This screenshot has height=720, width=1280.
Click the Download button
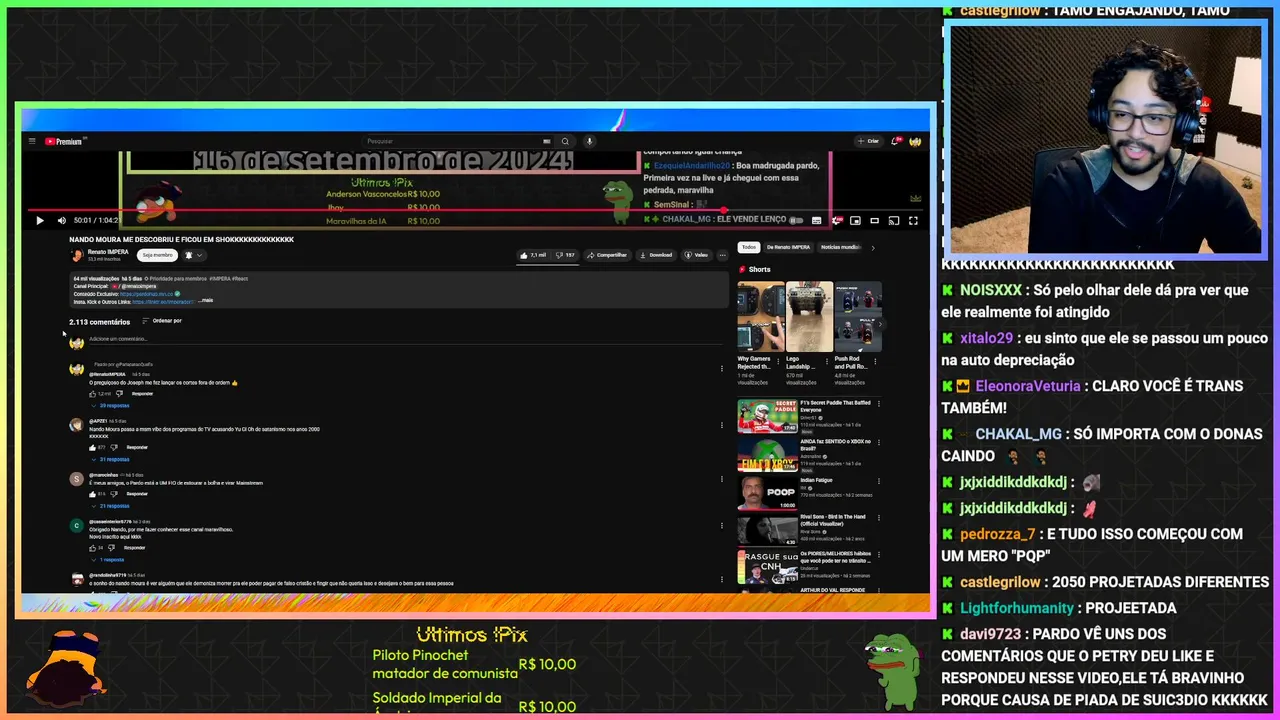point(656,255)
